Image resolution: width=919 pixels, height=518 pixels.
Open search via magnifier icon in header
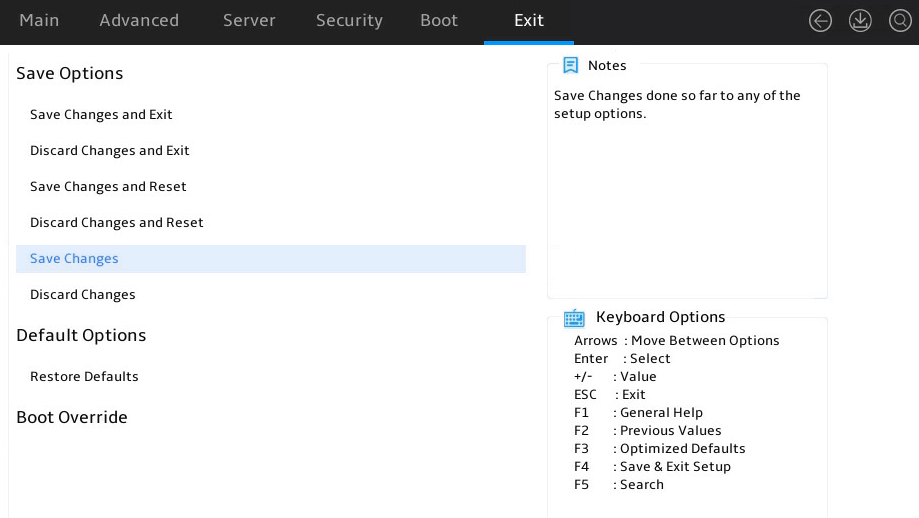900,21
